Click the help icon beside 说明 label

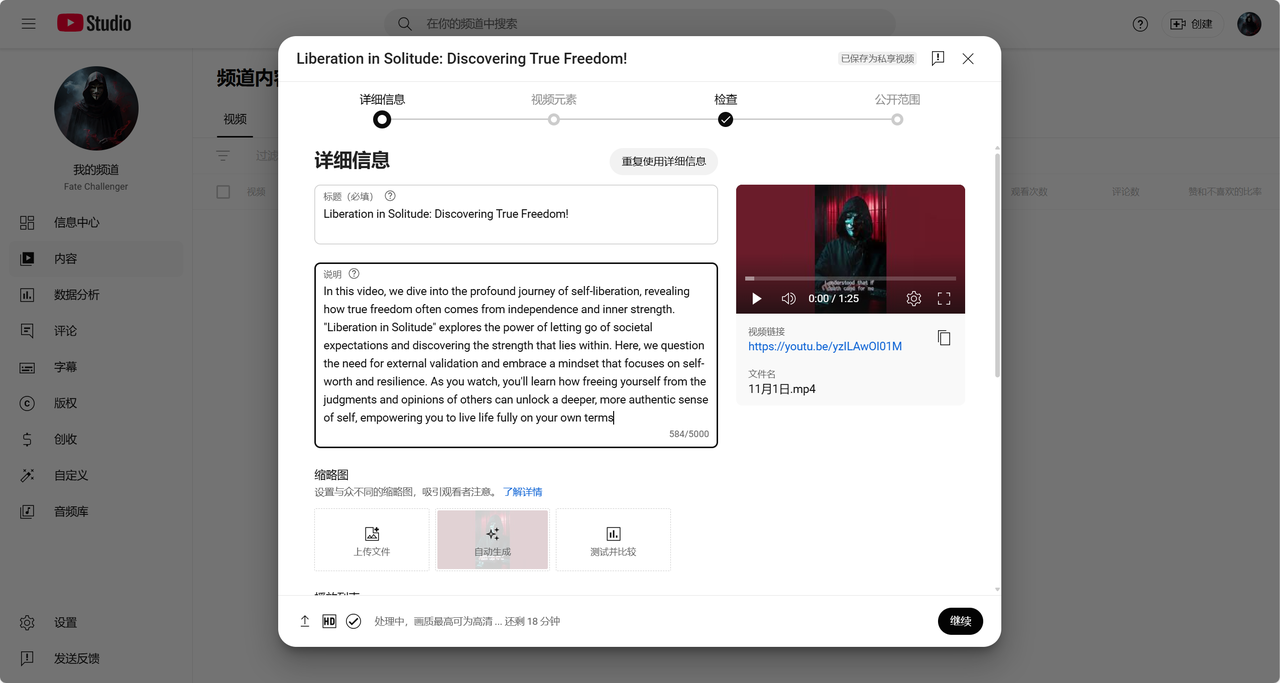coord(354,274)
